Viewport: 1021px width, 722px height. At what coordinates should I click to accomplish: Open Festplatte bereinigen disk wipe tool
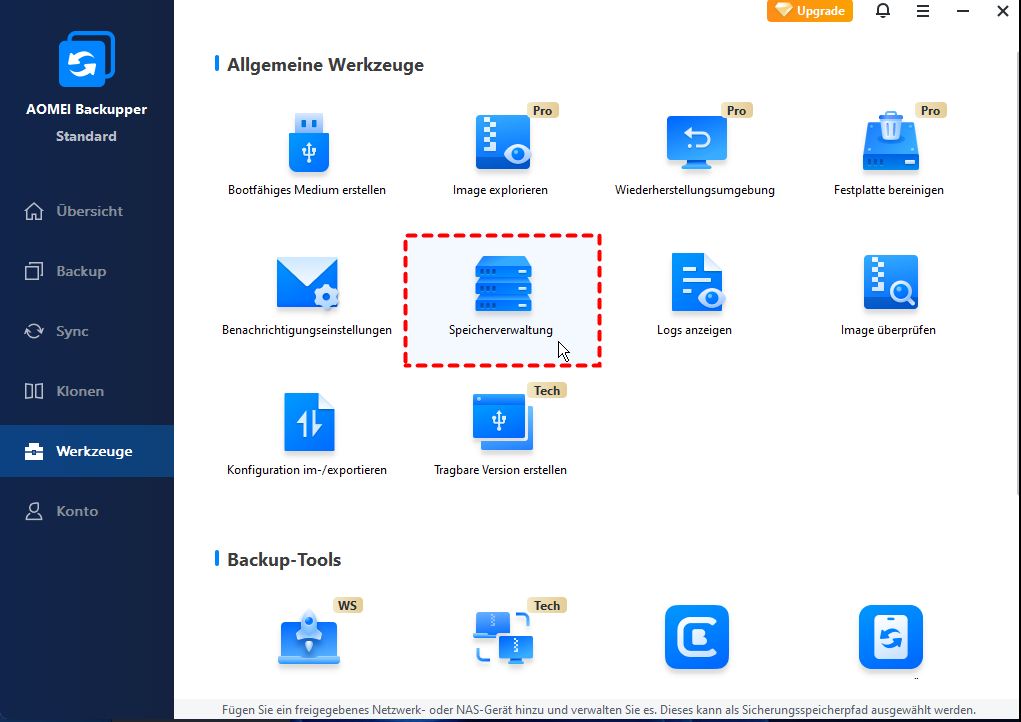pos(890,141)
